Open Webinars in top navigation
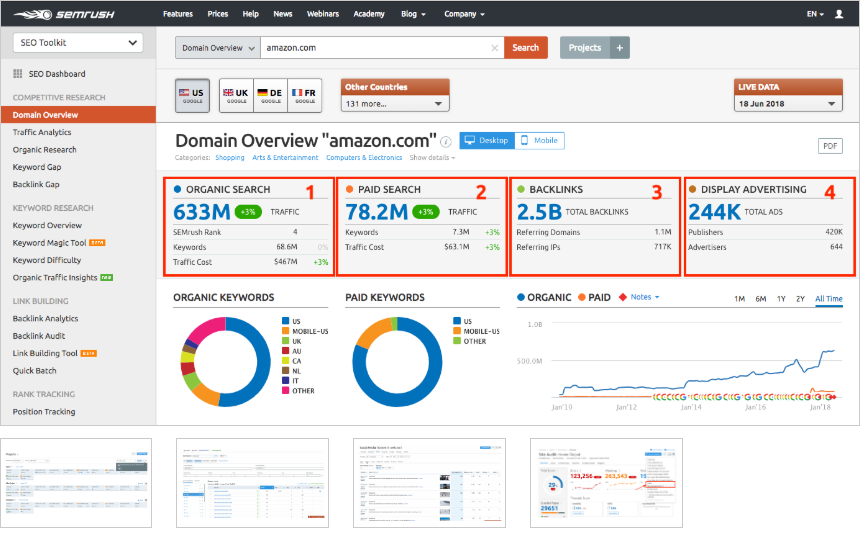 pos(323,14)
